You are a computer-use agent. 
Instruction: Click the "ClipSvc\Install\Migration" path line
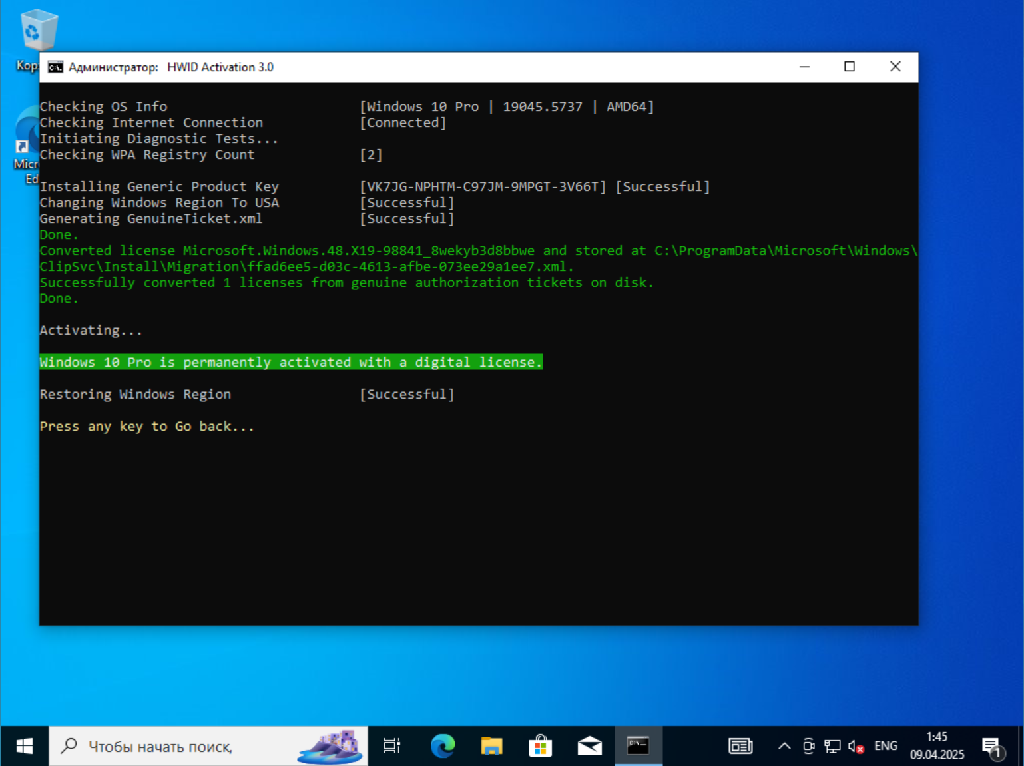tap(307, 266)
